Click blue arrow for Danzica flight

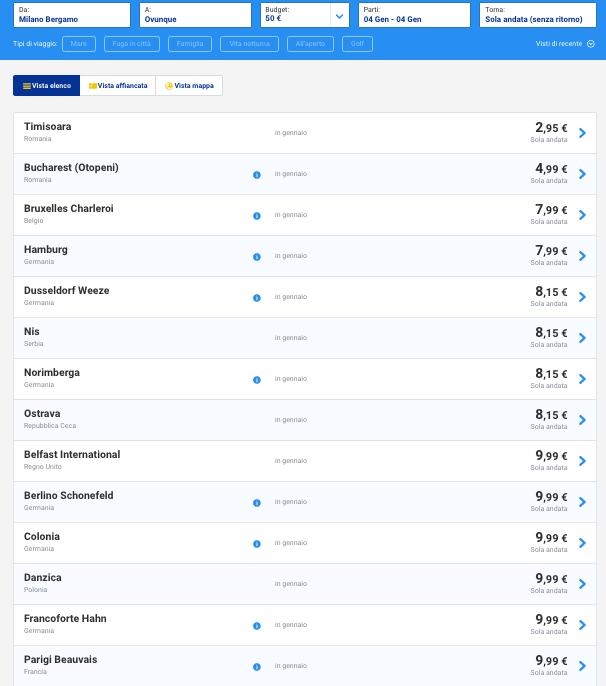(582, 584)
